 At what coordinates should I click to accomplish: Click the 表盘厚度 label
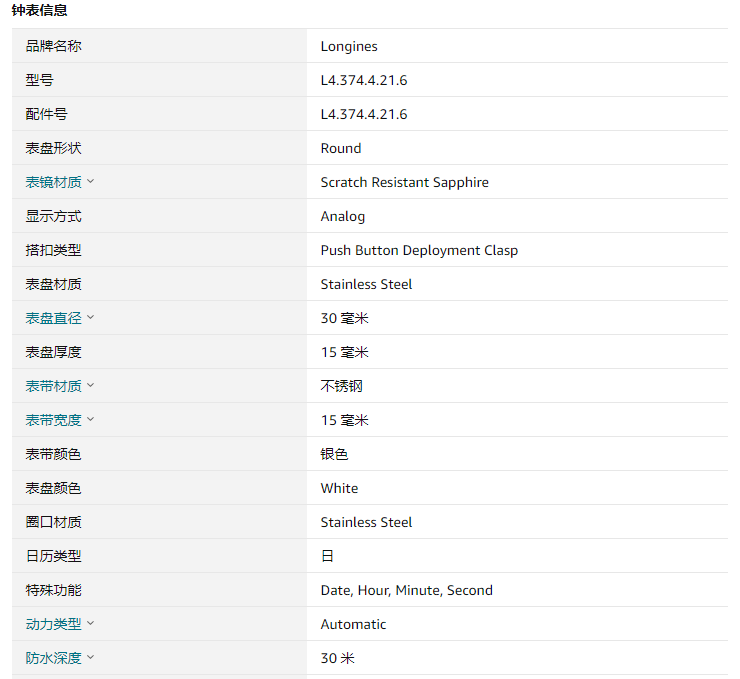(x=53, y=352)
